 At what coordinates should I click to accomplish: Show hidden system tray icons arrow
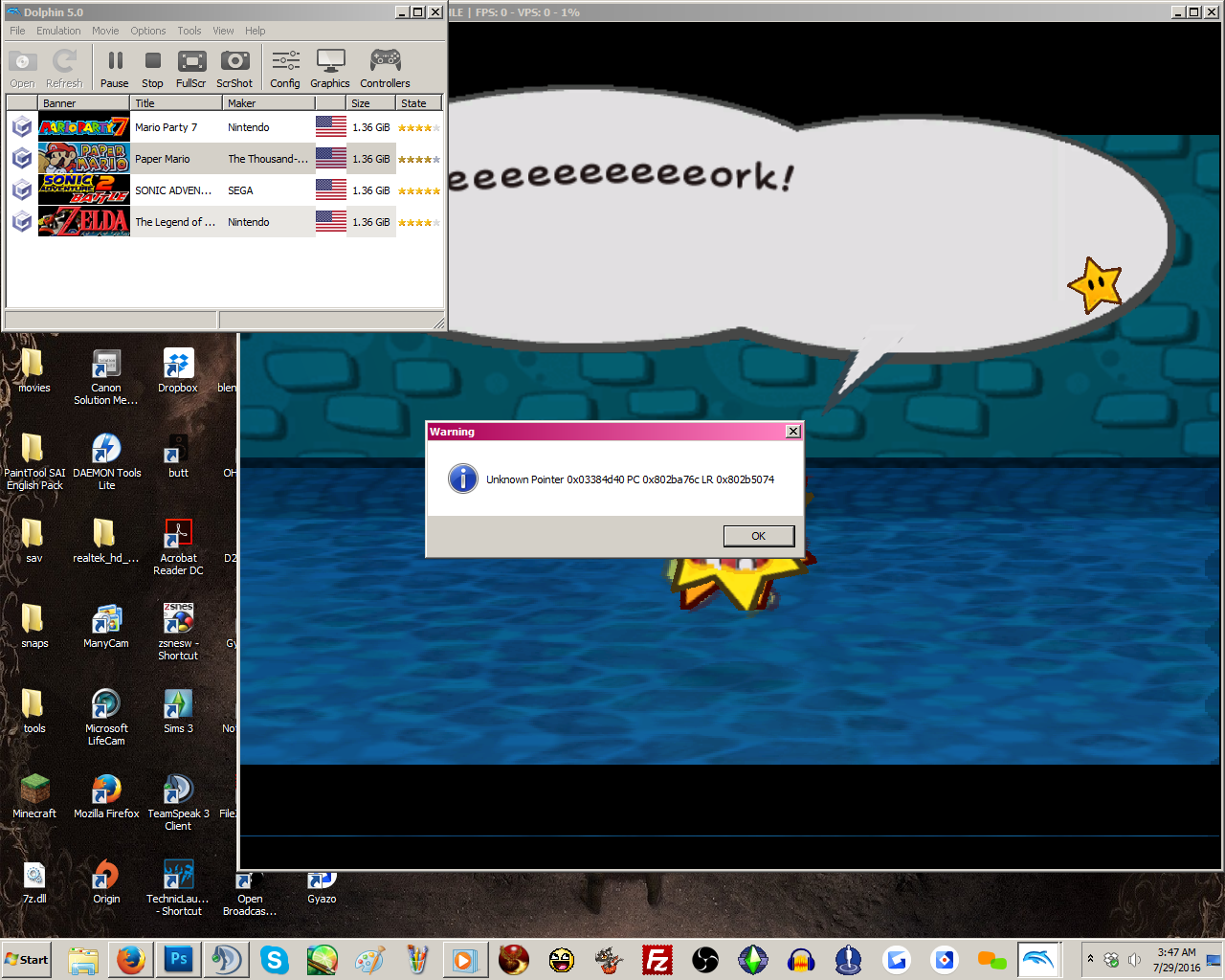coord(1090,959)
